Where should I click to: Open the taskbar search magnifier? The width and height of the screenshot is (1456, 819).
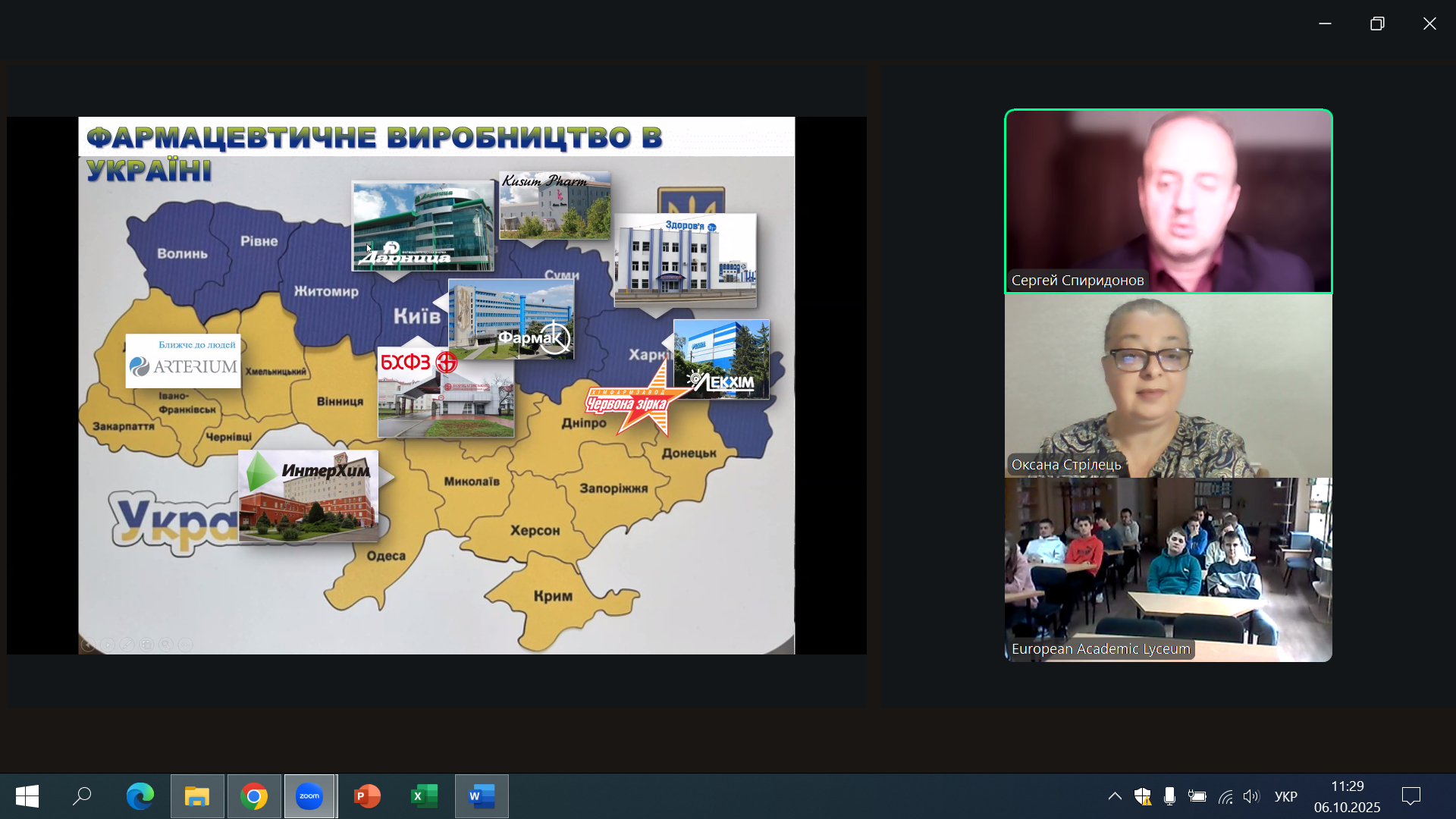click(82, 796)
